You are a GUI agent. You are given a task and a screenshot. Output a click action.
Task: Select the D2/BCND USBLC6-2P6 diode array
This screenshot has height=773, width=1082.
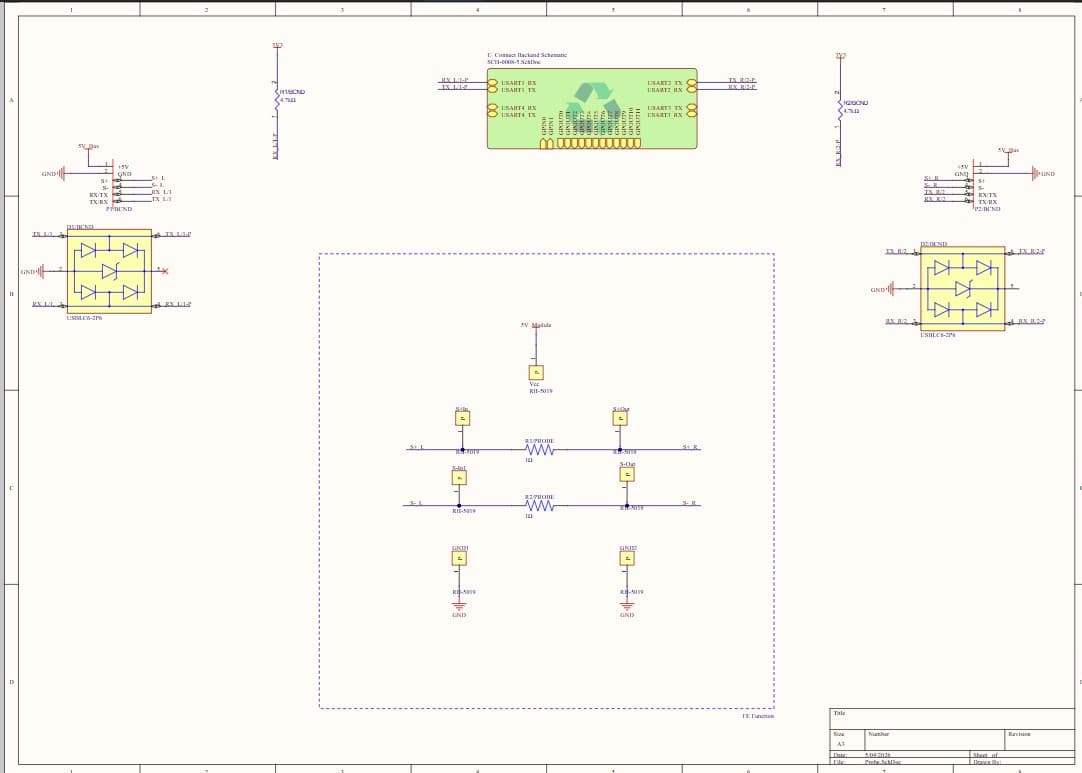(963, 288)
